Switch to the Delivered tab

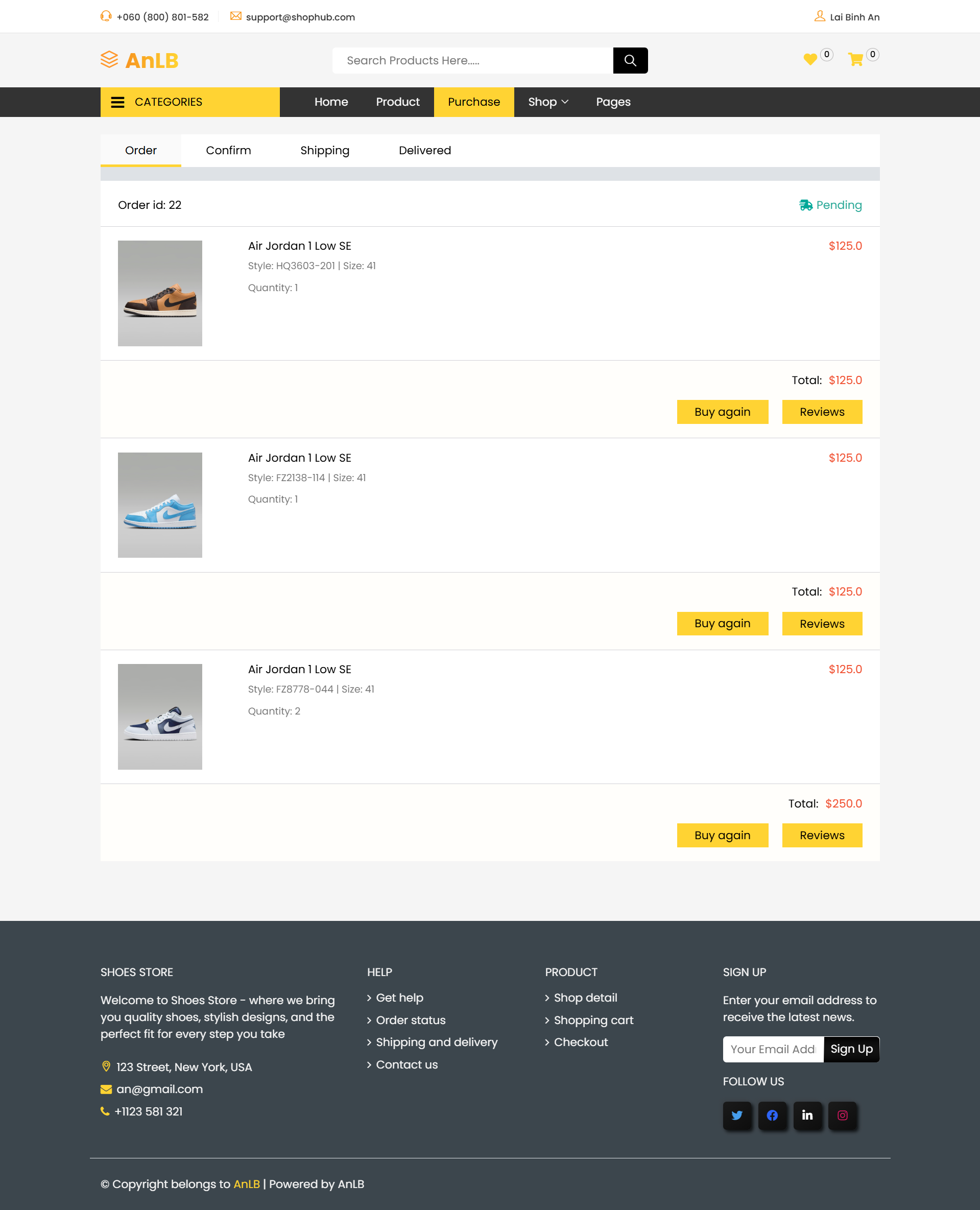tap(424, 150)
